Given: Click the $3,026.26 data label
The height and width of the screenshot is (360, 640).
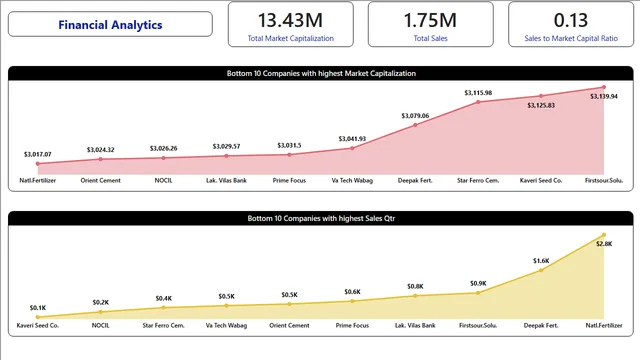Looking at the screenshot, I should tap(163, 148).
